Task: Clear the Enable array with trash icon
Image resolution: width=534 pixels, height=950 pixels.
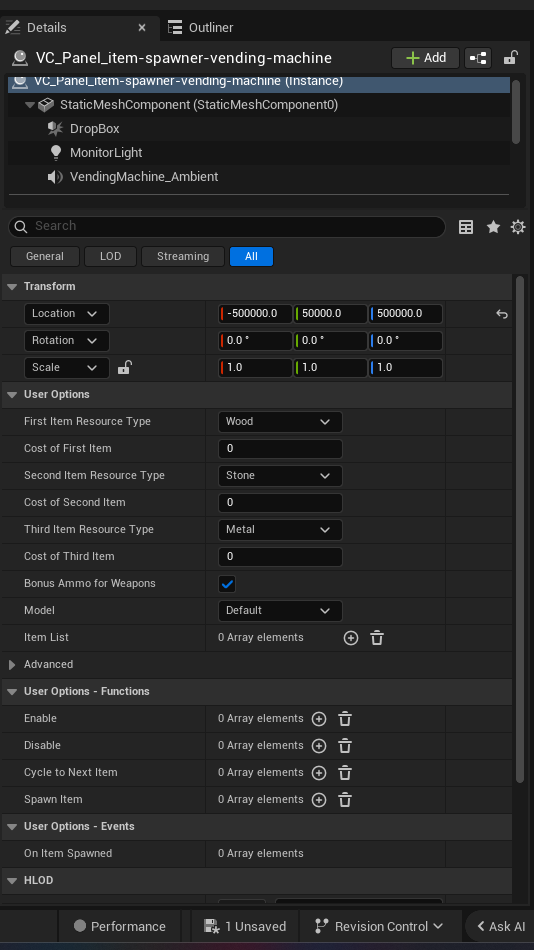Action: pos(345,719)
